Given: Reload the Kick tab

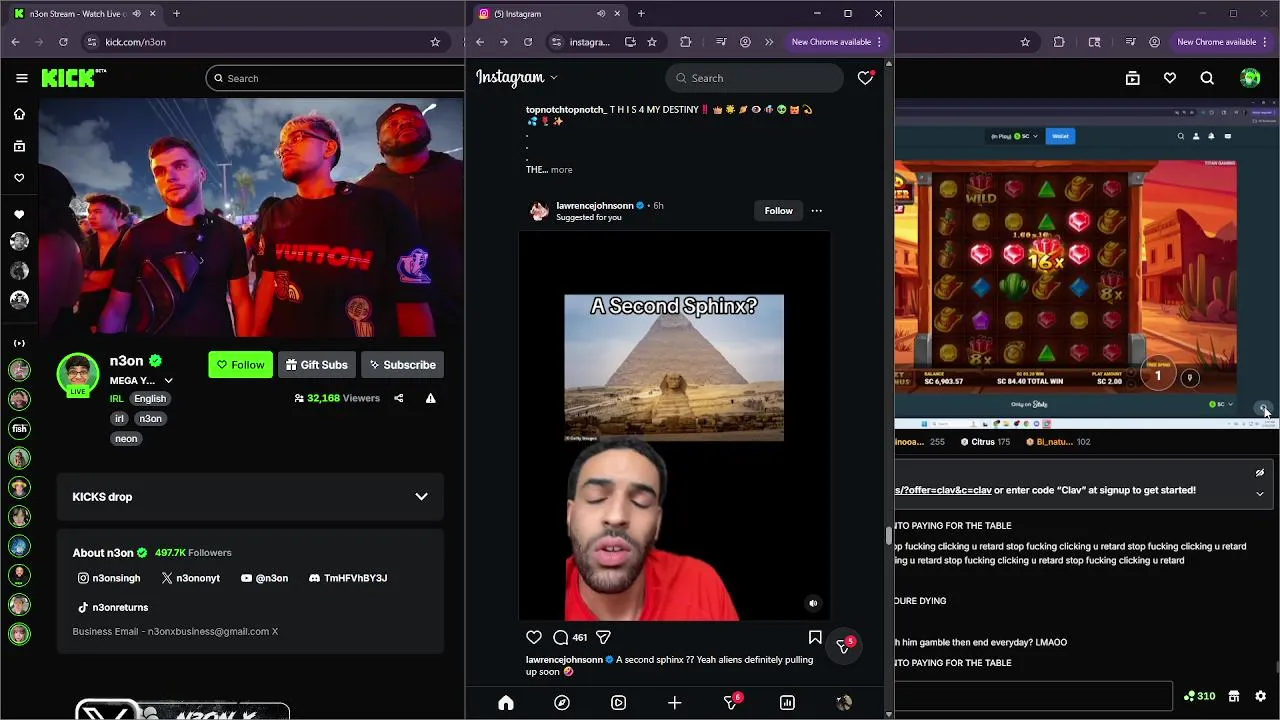Looking at the screenshot, I should (x=63, y=42).
